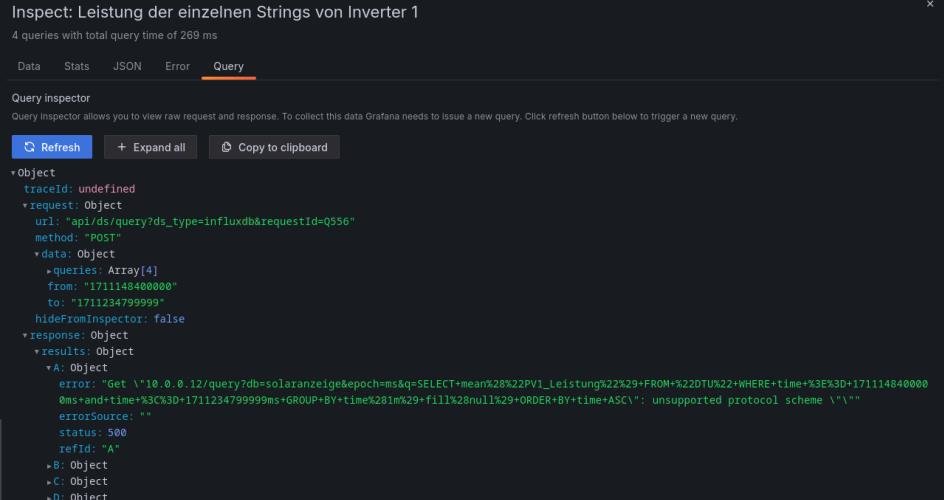
Task: Switch to the JSON tab
Action: [x=127, y=66]
